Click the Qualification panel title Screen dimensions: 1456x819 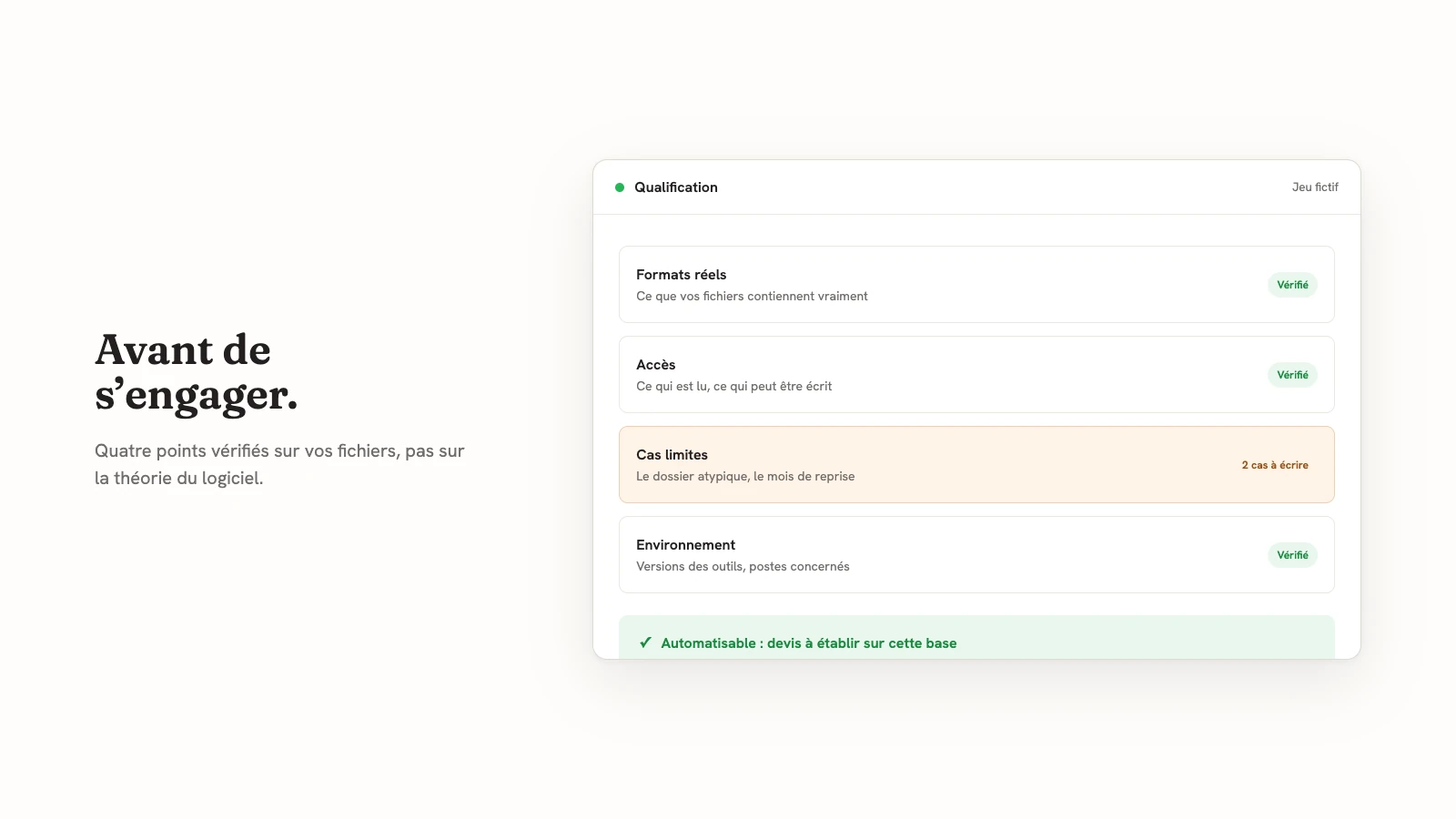pyautogui.click(x=676, y=187)
